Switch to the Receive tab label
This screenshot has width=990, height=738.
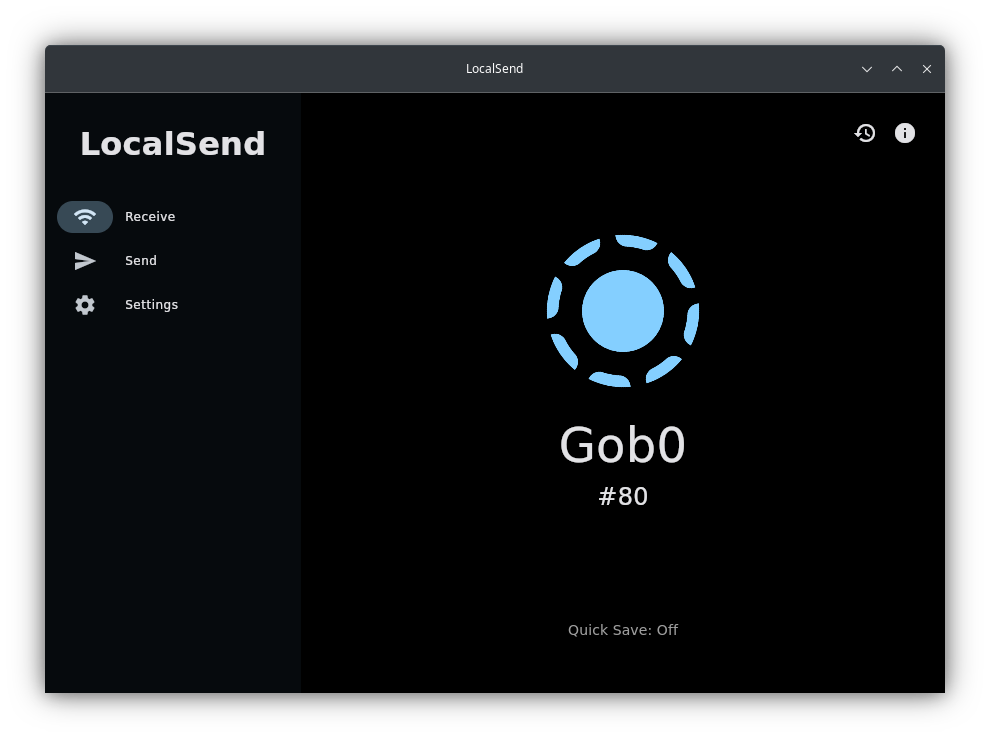(150, 217)
